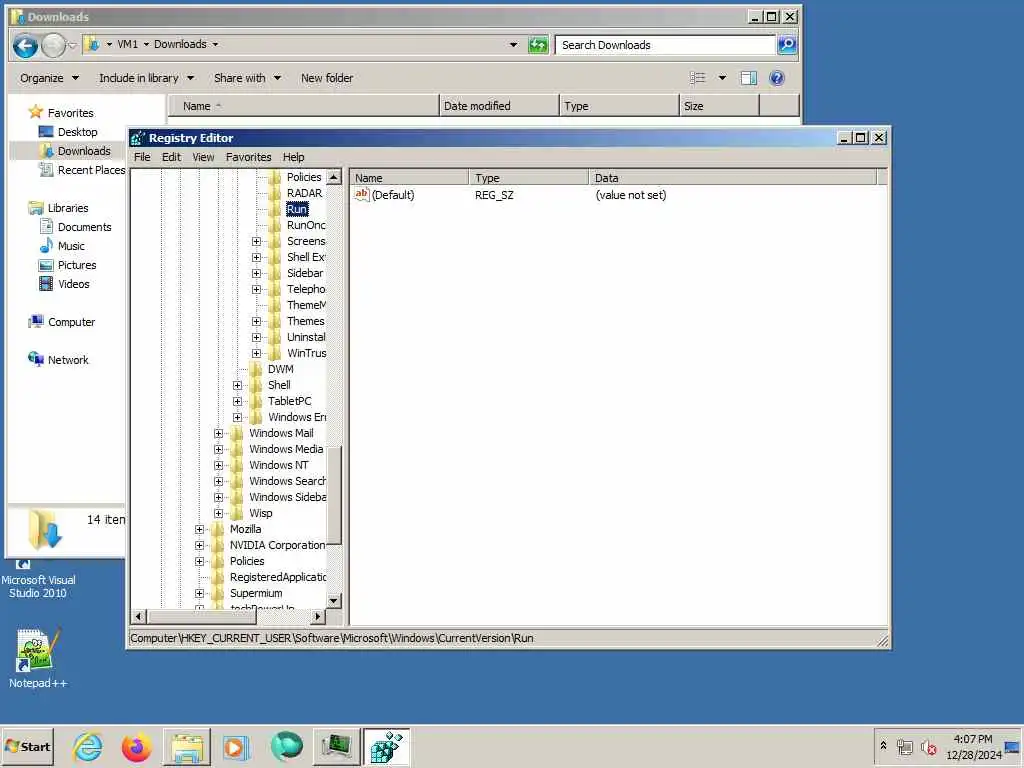
Task: Sort by the Type column in Downloads
Action: click(619, 106)
